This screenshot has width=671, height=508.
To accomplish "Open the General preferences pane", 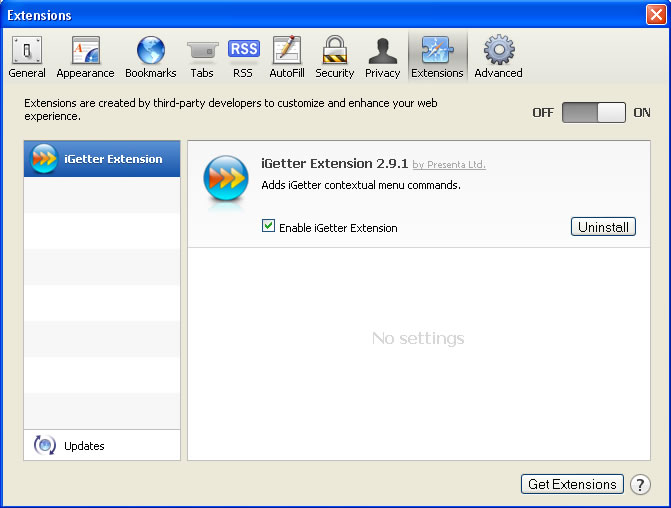I will click(27, 57).
